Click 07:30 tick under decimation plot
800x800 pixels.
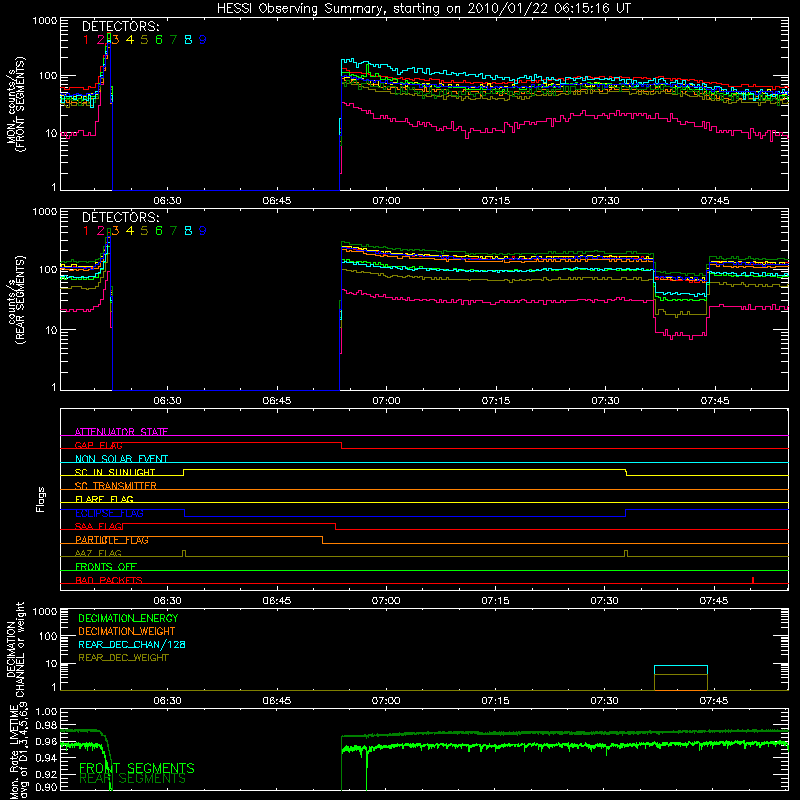click(x=605, y=701)
